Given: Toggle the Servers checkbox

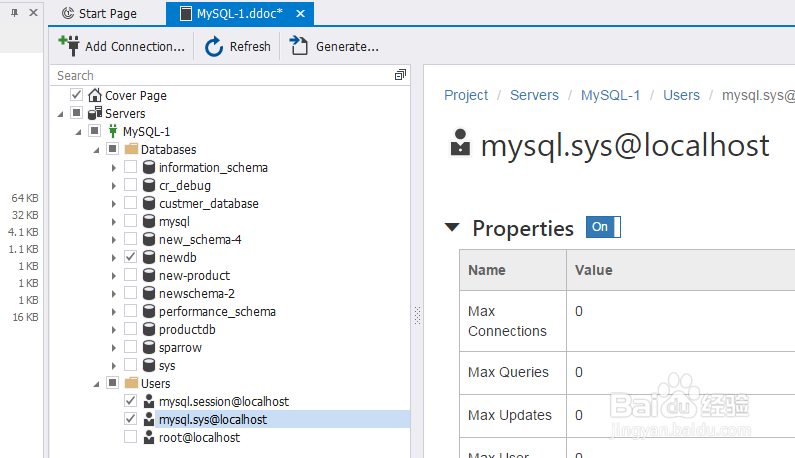Looking at the screenshot, I should coord(77,113).
